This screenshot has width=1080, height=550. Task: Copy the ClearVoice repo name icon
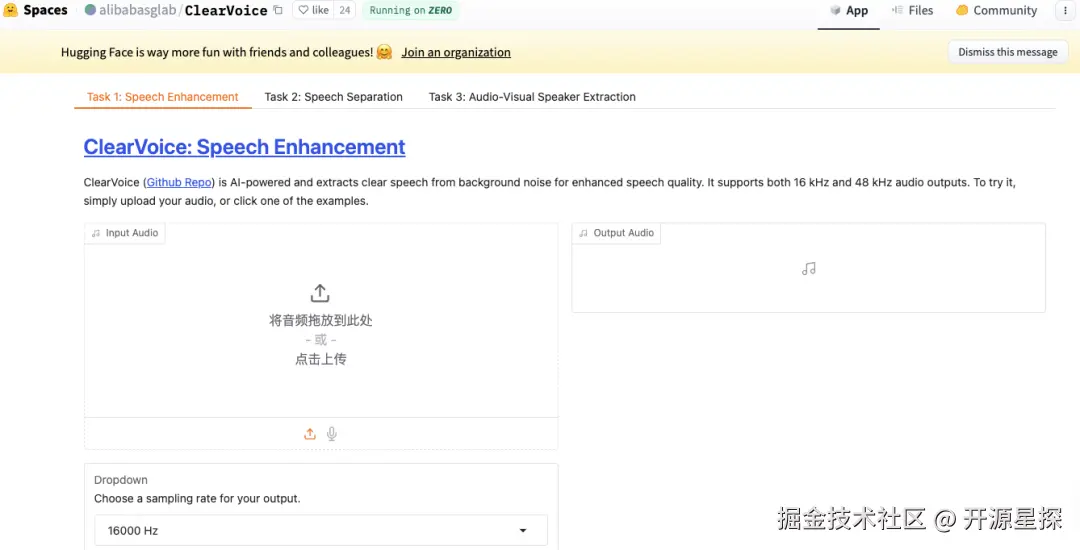[x=278, y=10]
